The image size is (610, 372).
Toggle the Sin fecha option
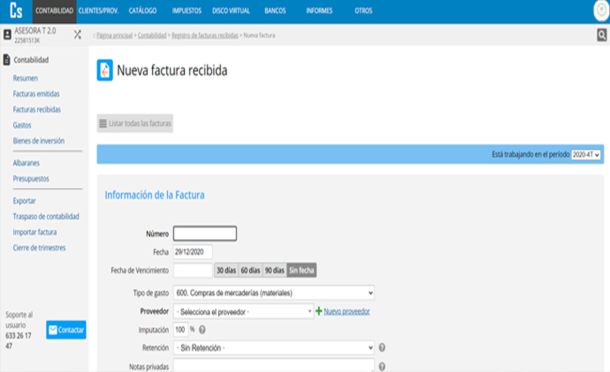click(301, 270)
